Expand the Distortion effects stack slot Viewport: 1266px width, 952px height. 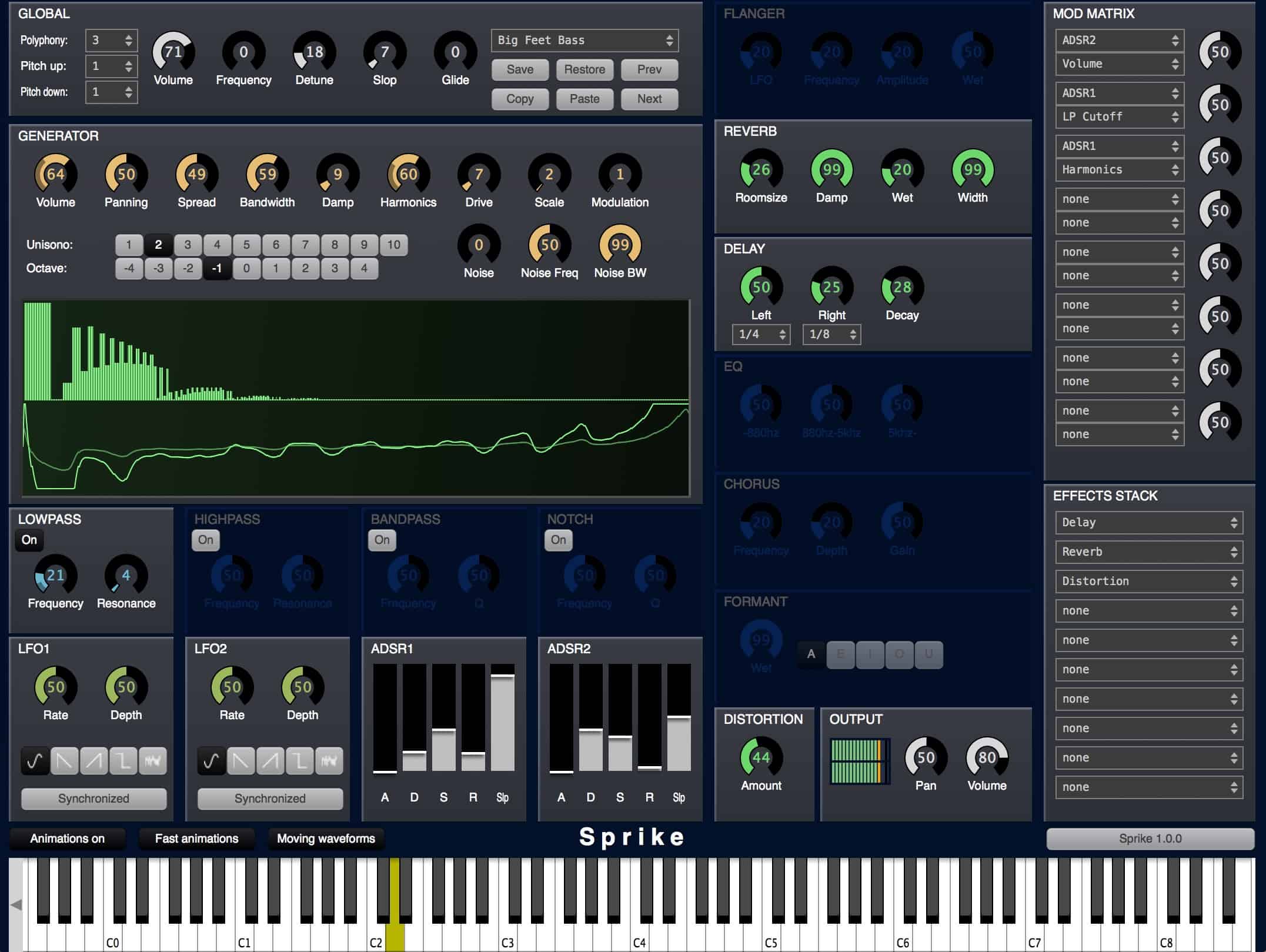coord(1148,582)
